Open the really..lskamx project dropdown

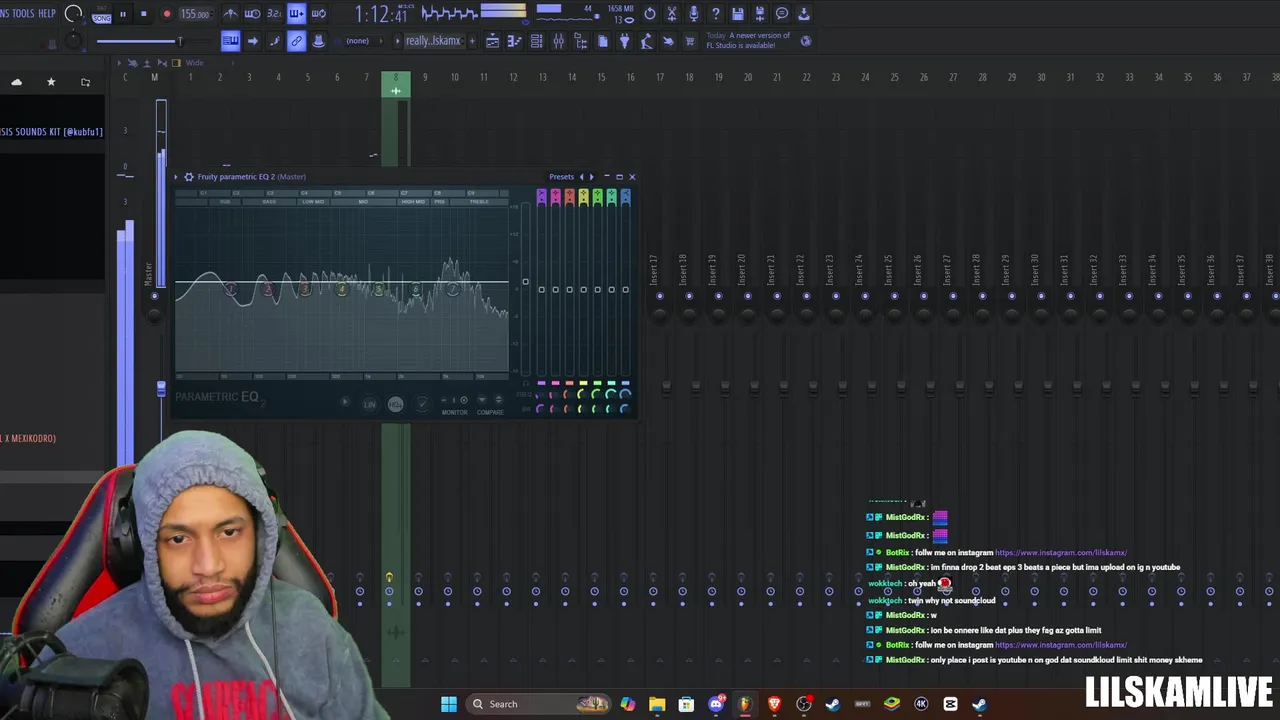[x=433, y=41]
